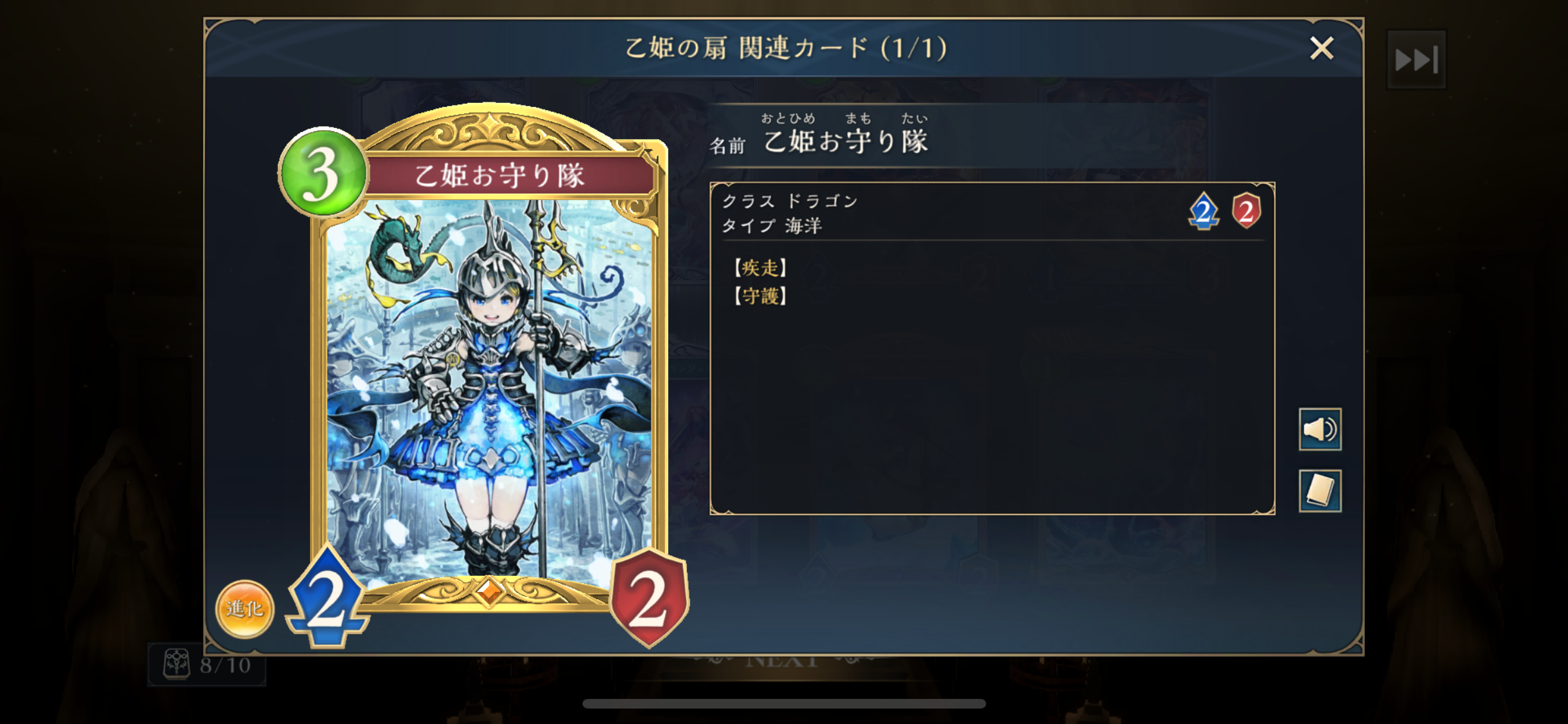The height and width of the screenshot is (724, 1568).
Task: Tap the 乙姫の扇 関連カード title header
Action: [x=786, y=48]
